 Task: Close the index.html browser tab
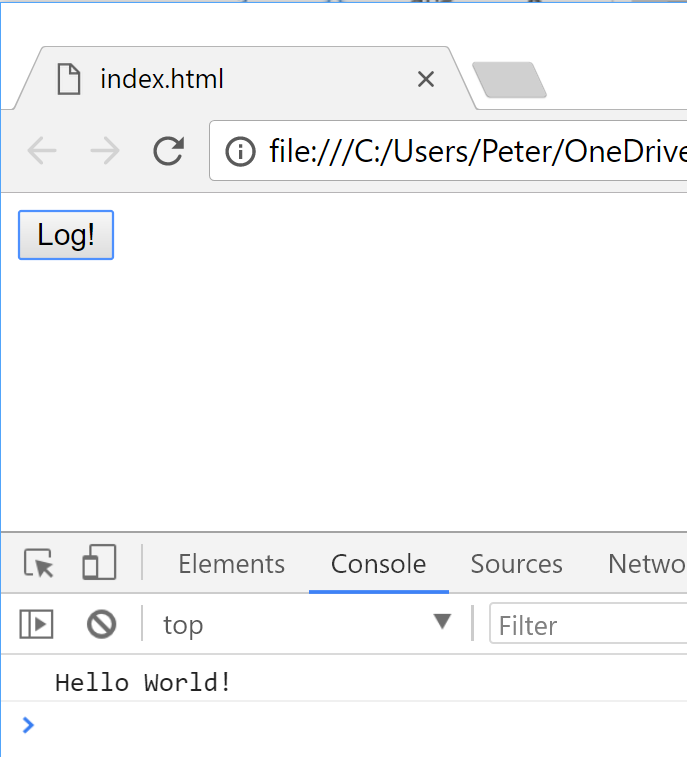coord(426,79)
